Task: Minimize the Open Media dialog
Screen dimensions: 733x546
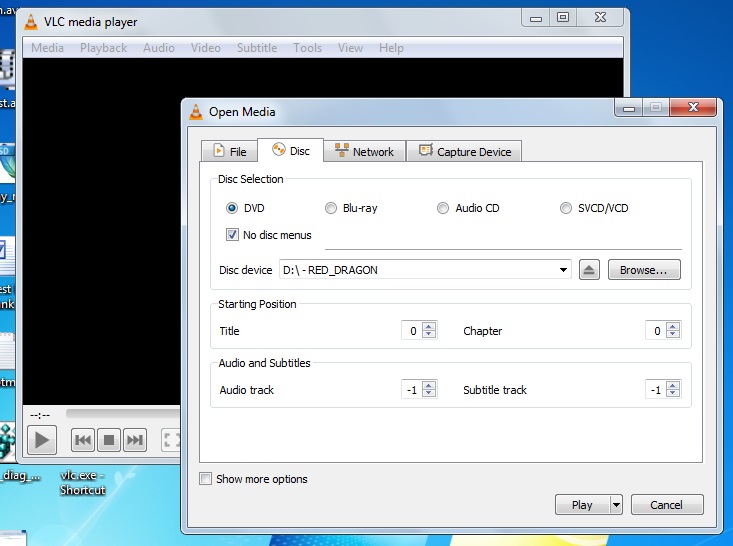Action: pos(629,108)
